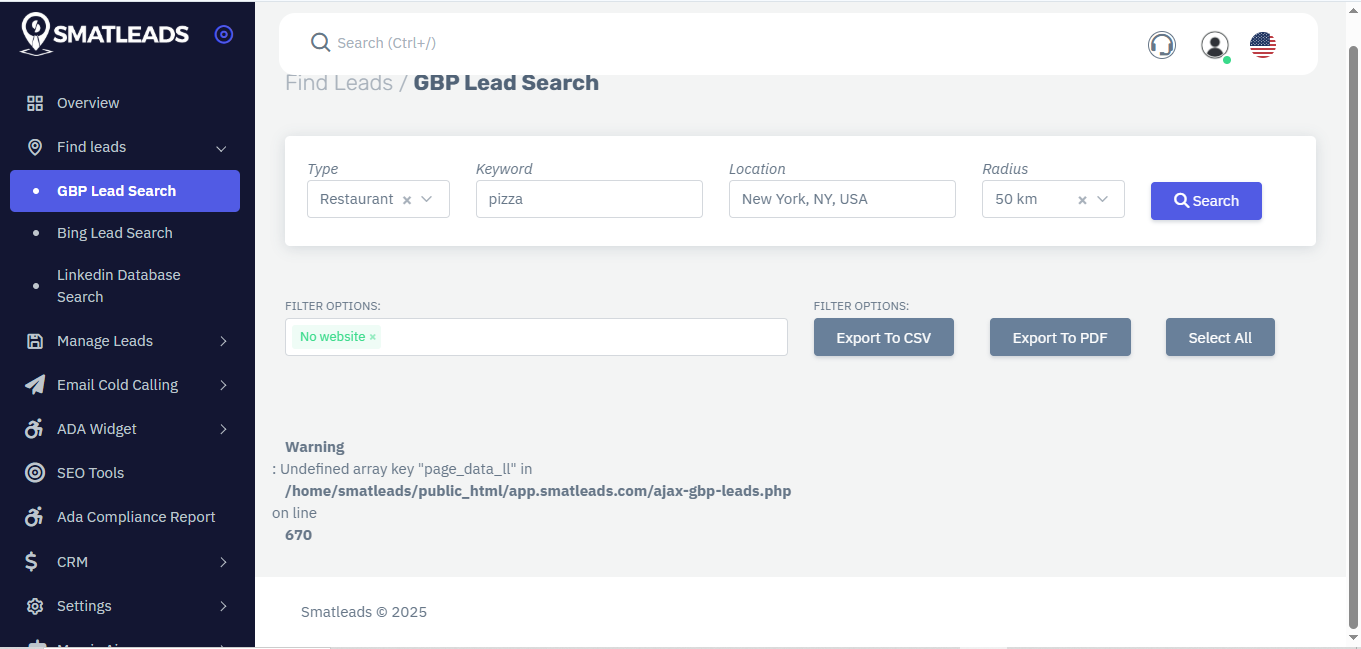1361x649 pixels.
Task: Click the search magnifier icon in top bar
Action: [320, 43]
